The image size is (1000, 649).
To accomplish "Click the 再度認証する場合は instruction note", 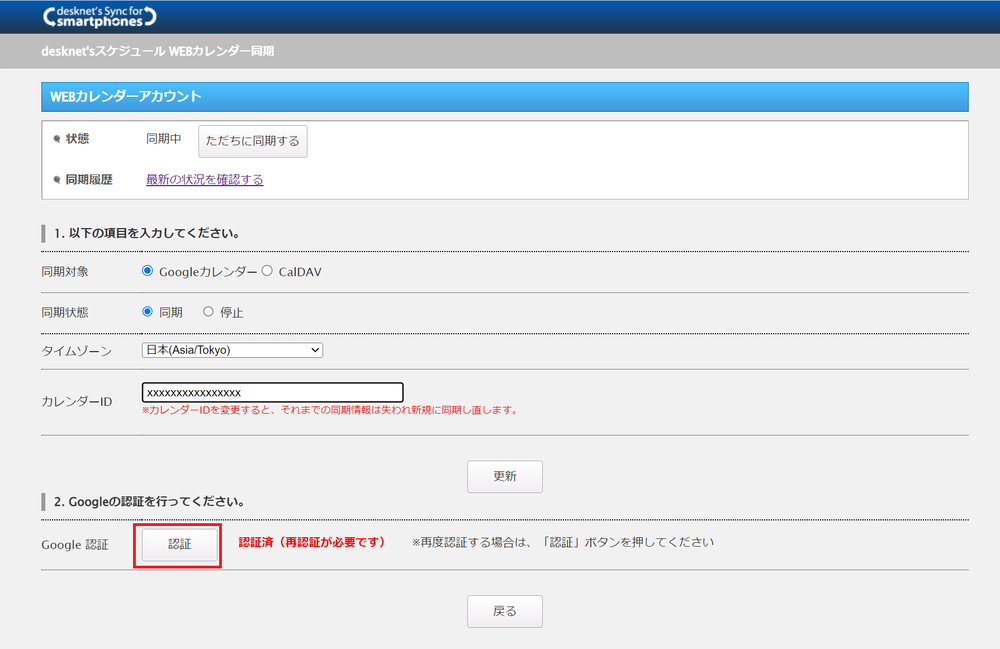I will click(x=562, y=543).
